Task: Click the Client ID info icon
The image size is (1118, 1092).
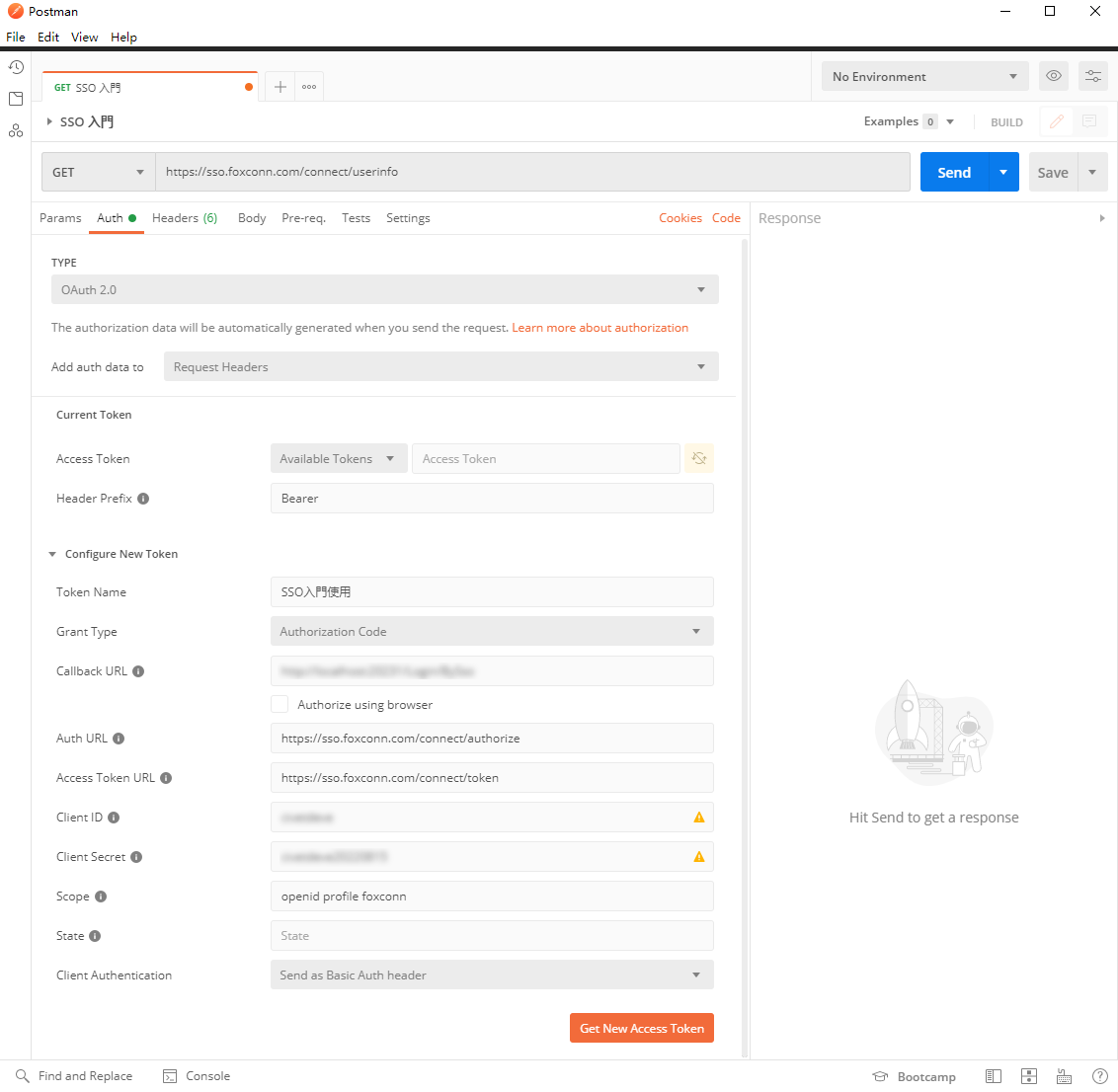Action: coord(114,818)
